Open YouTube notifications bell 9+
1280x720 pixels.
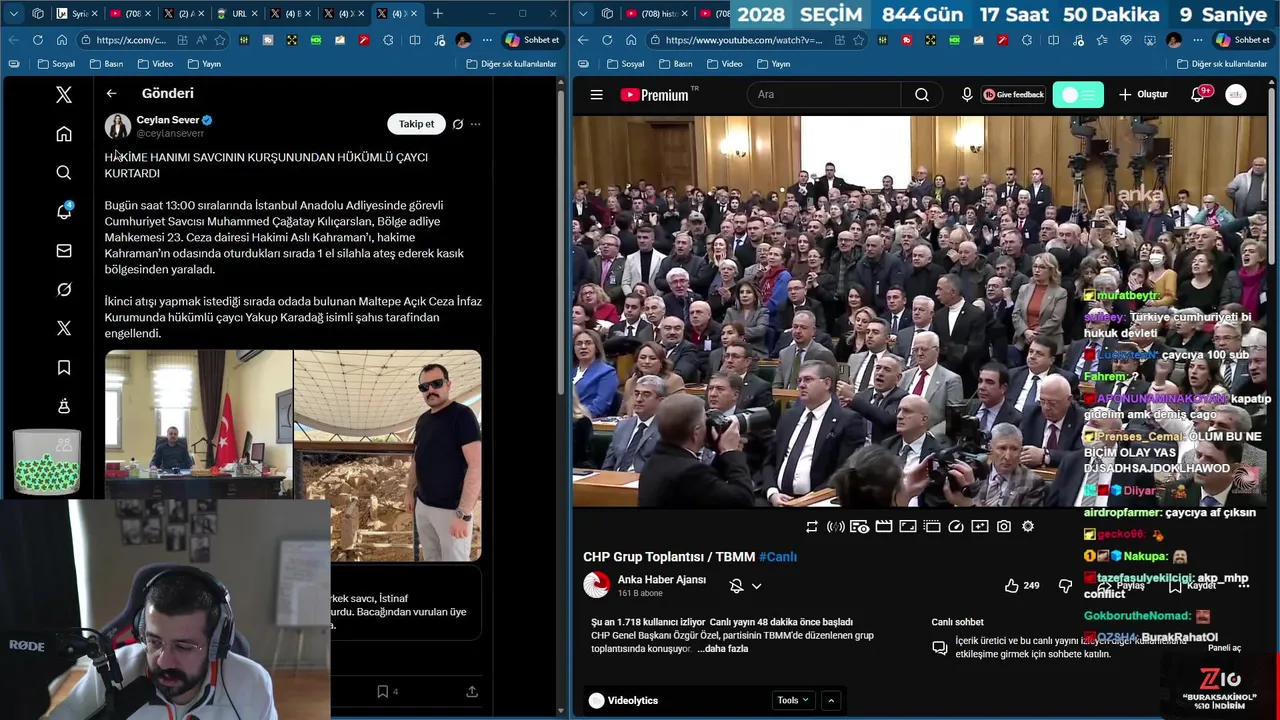[x=1199, y=94]
